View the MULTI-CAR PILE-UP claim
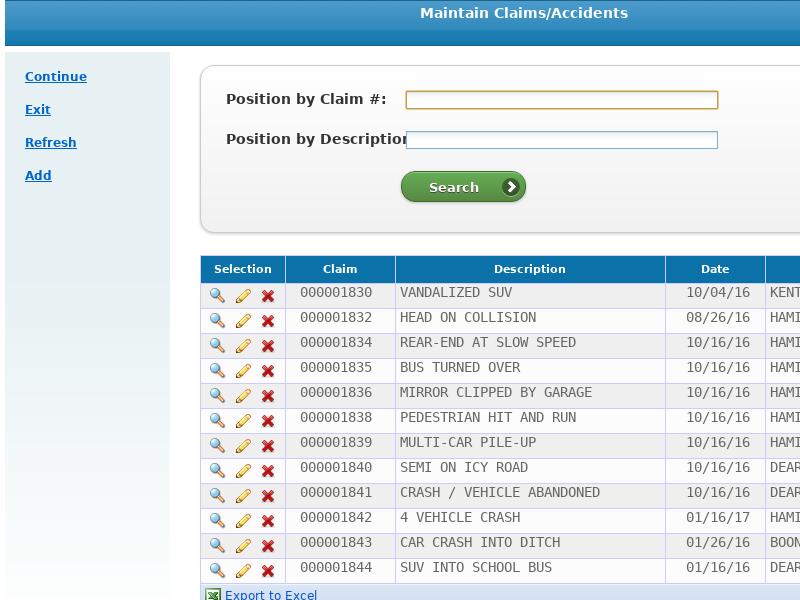 [x=217, y=445]
